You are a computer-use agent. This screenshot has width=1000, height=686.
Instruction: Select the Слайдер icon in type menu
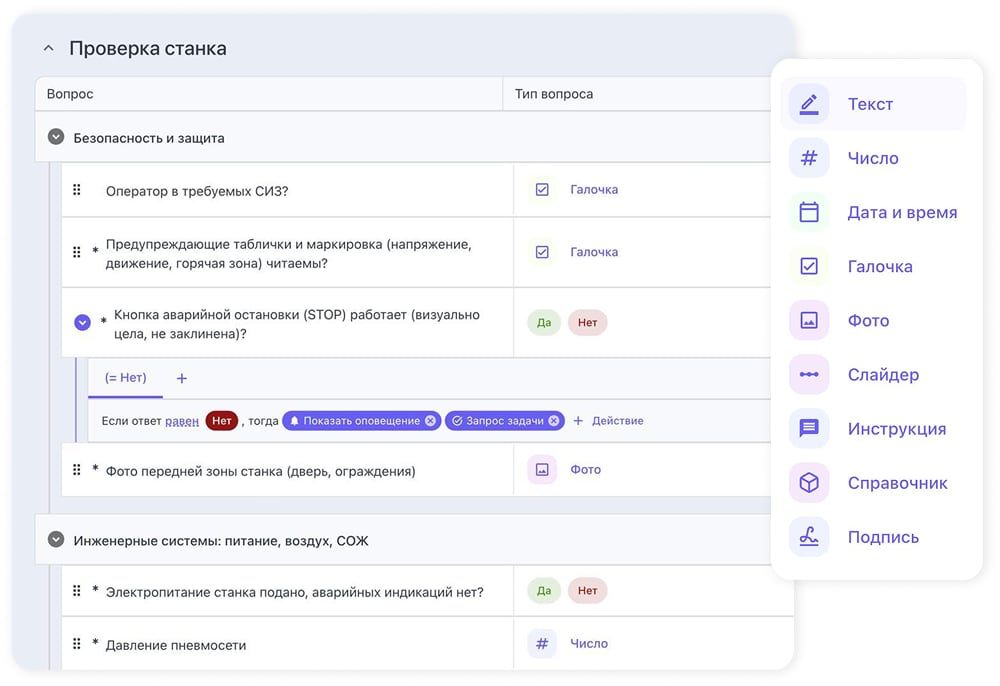point(809,374)
